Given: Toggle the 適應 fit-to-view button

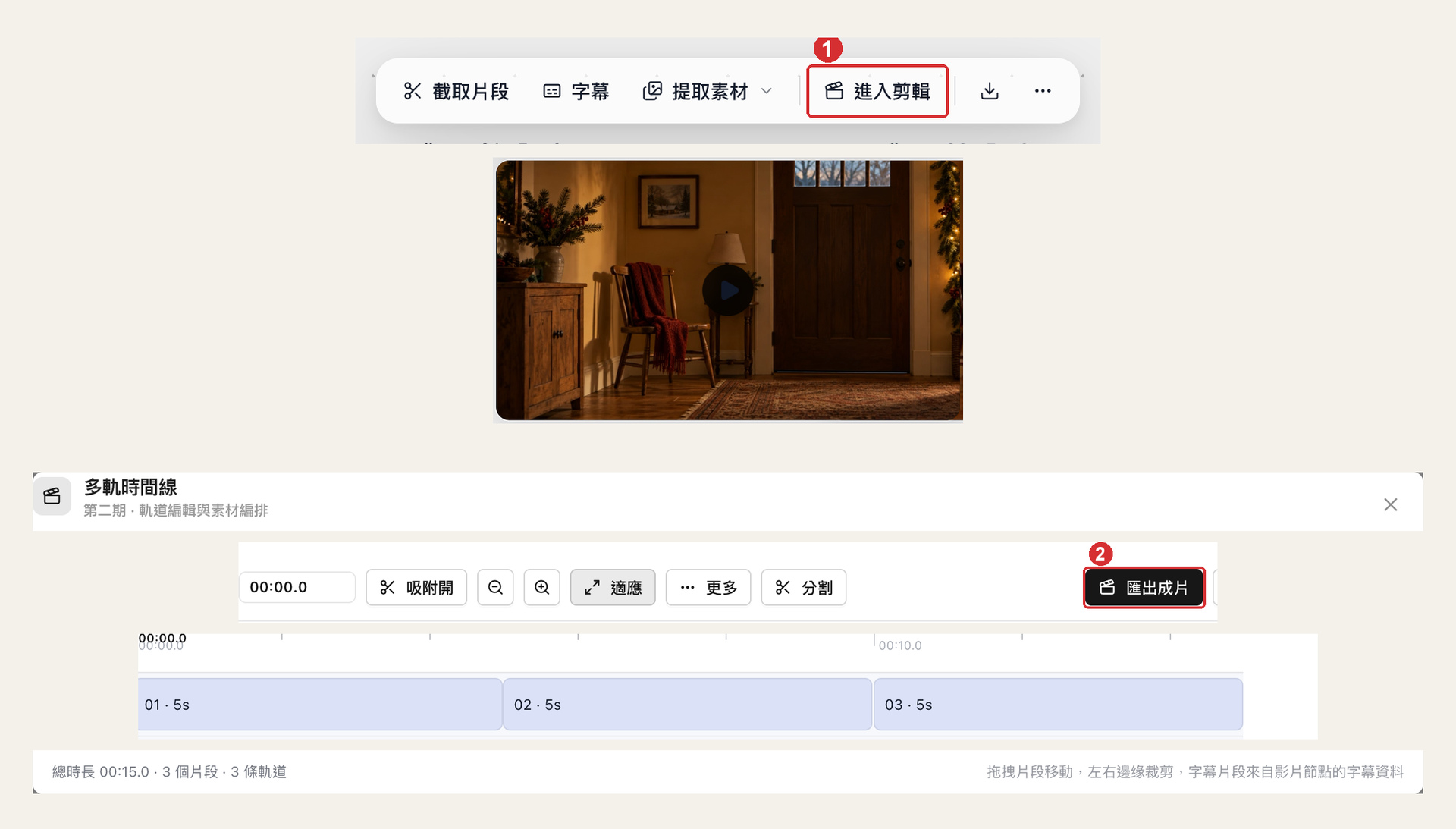Looking at the screenshot, I should (613, 588).
